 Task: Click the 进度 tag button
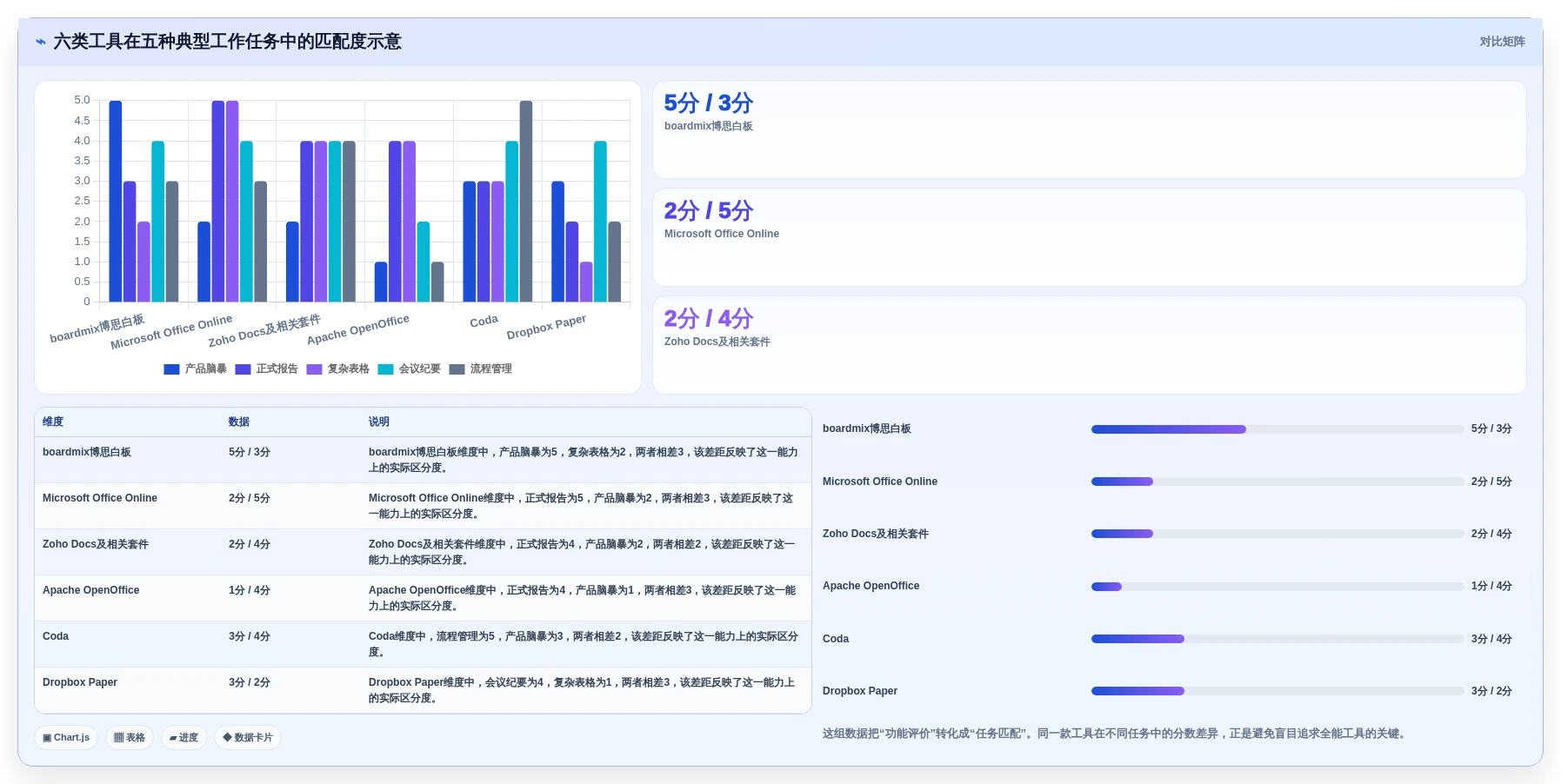point(183,738)
